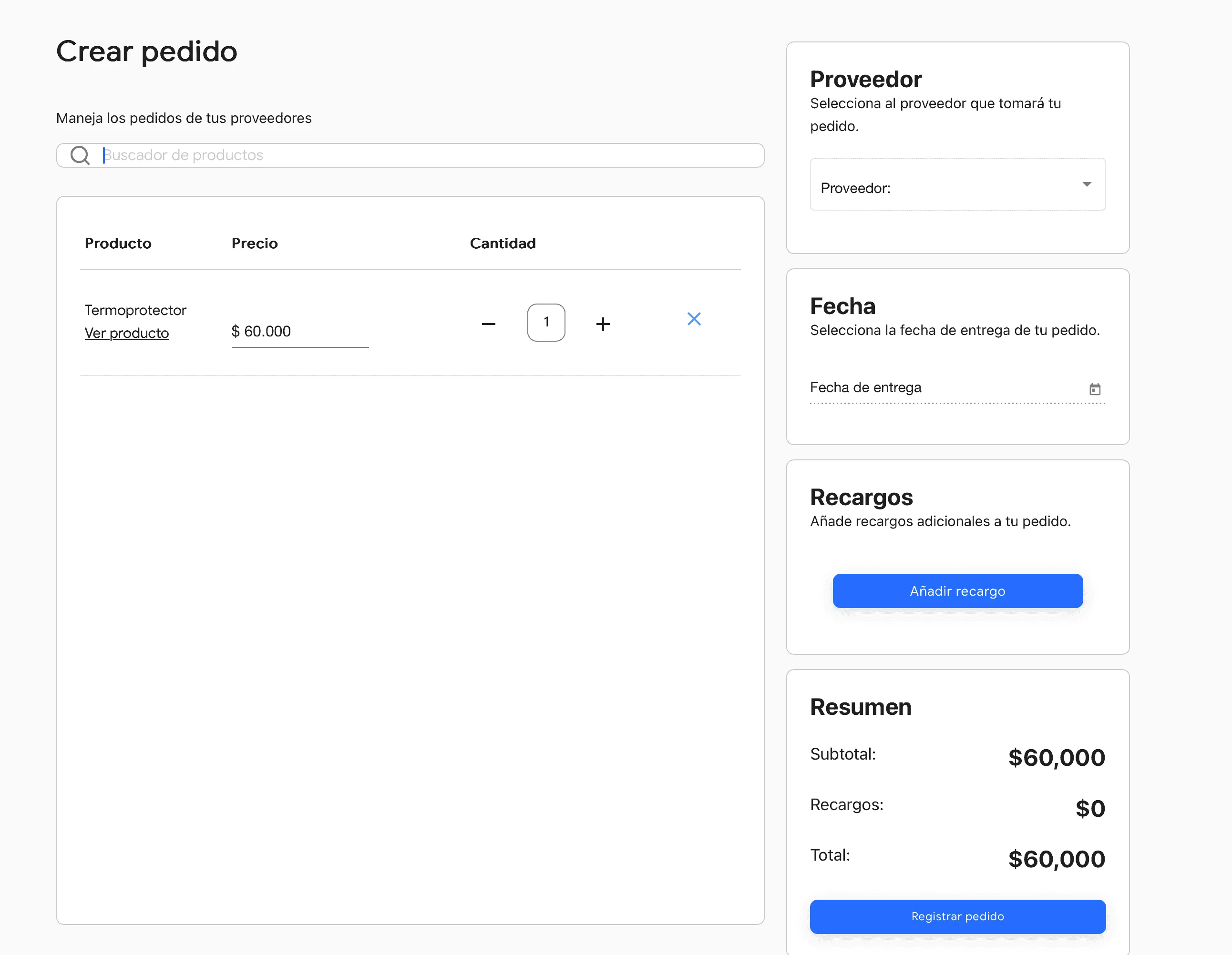Open the Proveedor selector
Image resolution: width=1232 pixels, height=955 pixels.
957,184
